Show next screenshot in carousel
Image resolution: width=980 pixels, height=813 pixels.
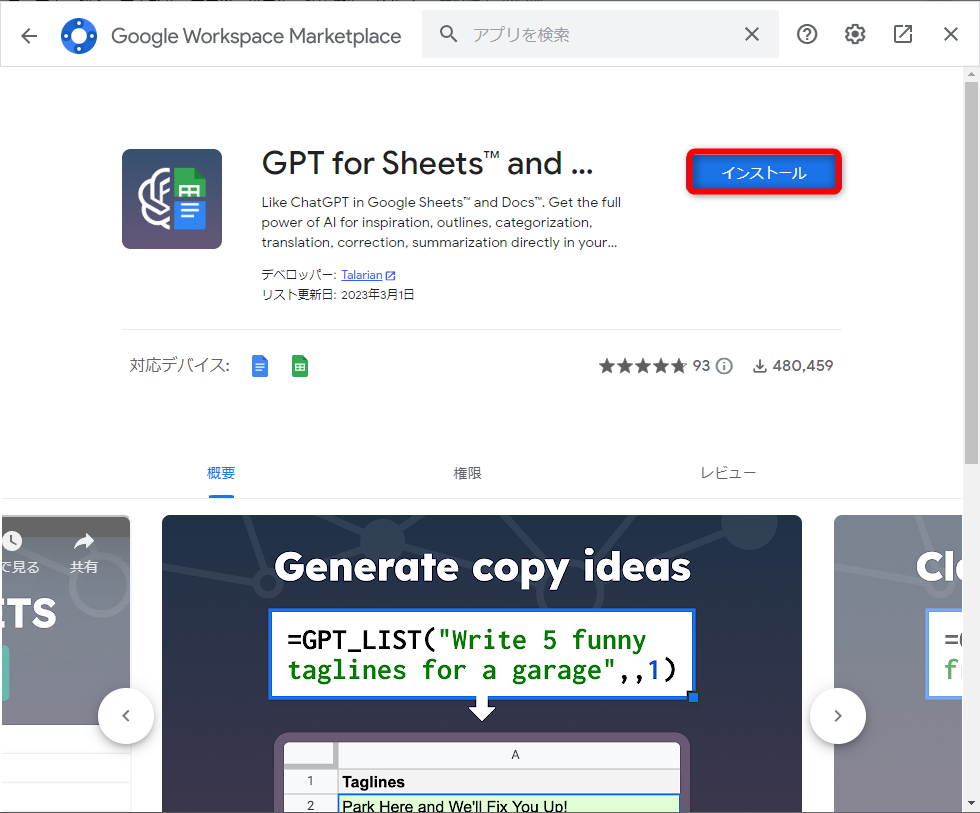click(x=838, y=716)
